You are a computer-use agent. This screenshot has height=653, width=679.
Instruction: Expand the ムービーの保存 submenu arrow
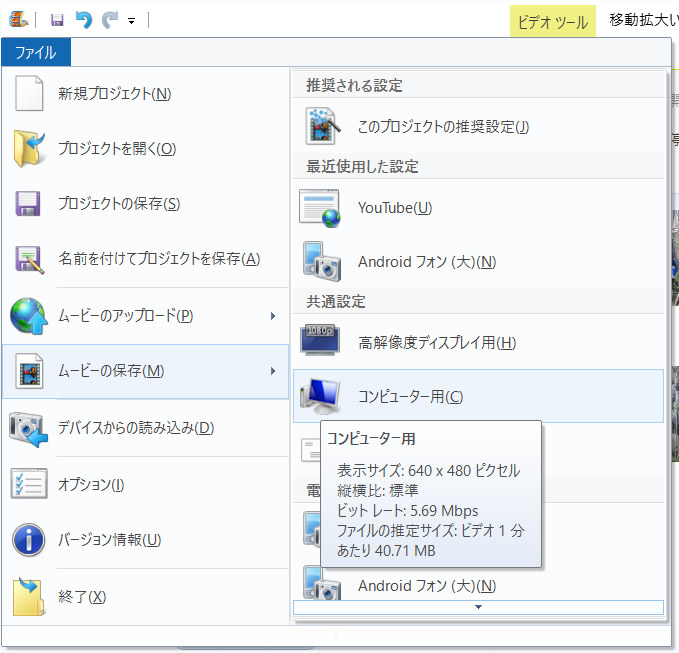273,372
